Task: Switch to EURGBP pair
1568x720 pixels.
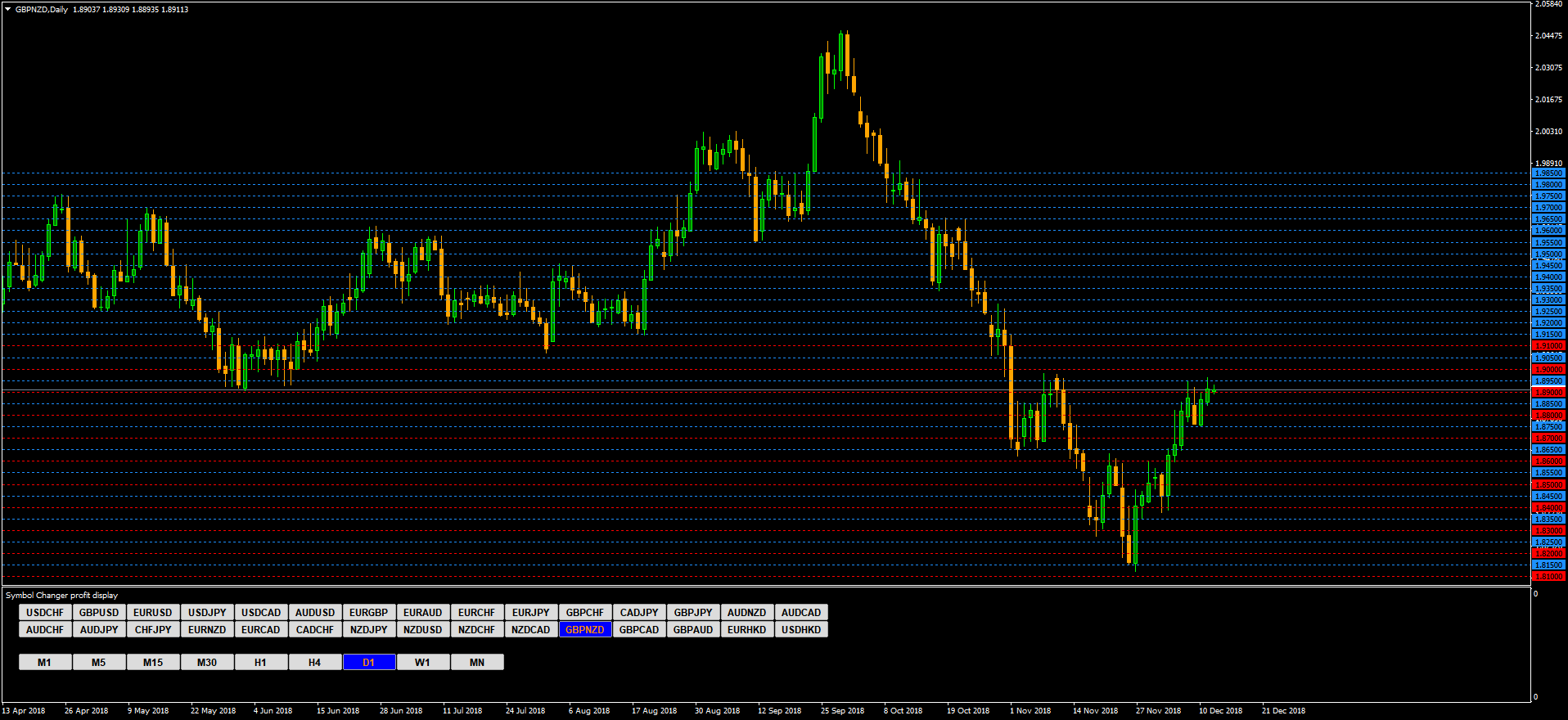Action: [369, 613]
